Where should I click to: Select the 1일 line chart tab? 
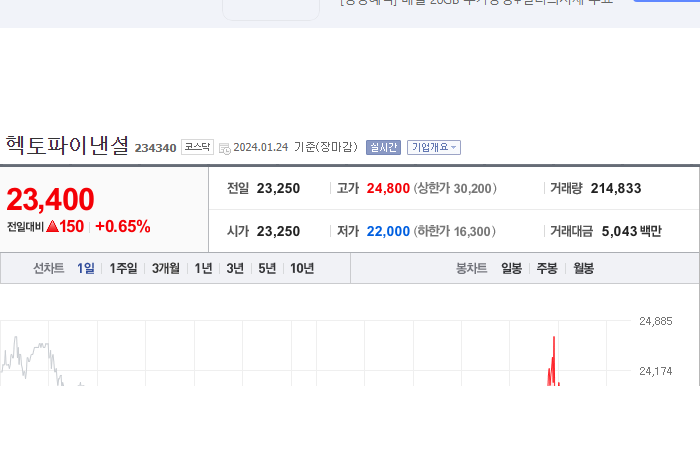pyautogui.click(x=86, y=268)
